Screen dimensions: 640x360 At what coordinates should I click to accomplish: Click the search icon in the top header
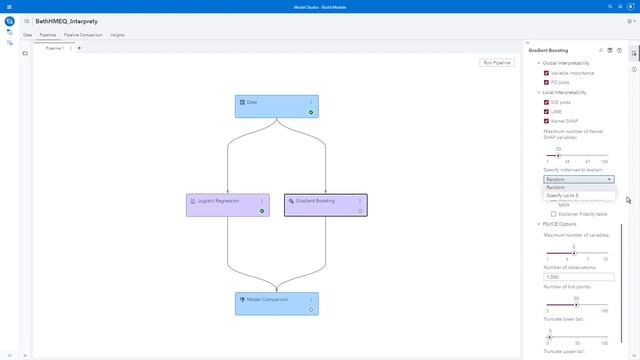[x=610, y=7]
